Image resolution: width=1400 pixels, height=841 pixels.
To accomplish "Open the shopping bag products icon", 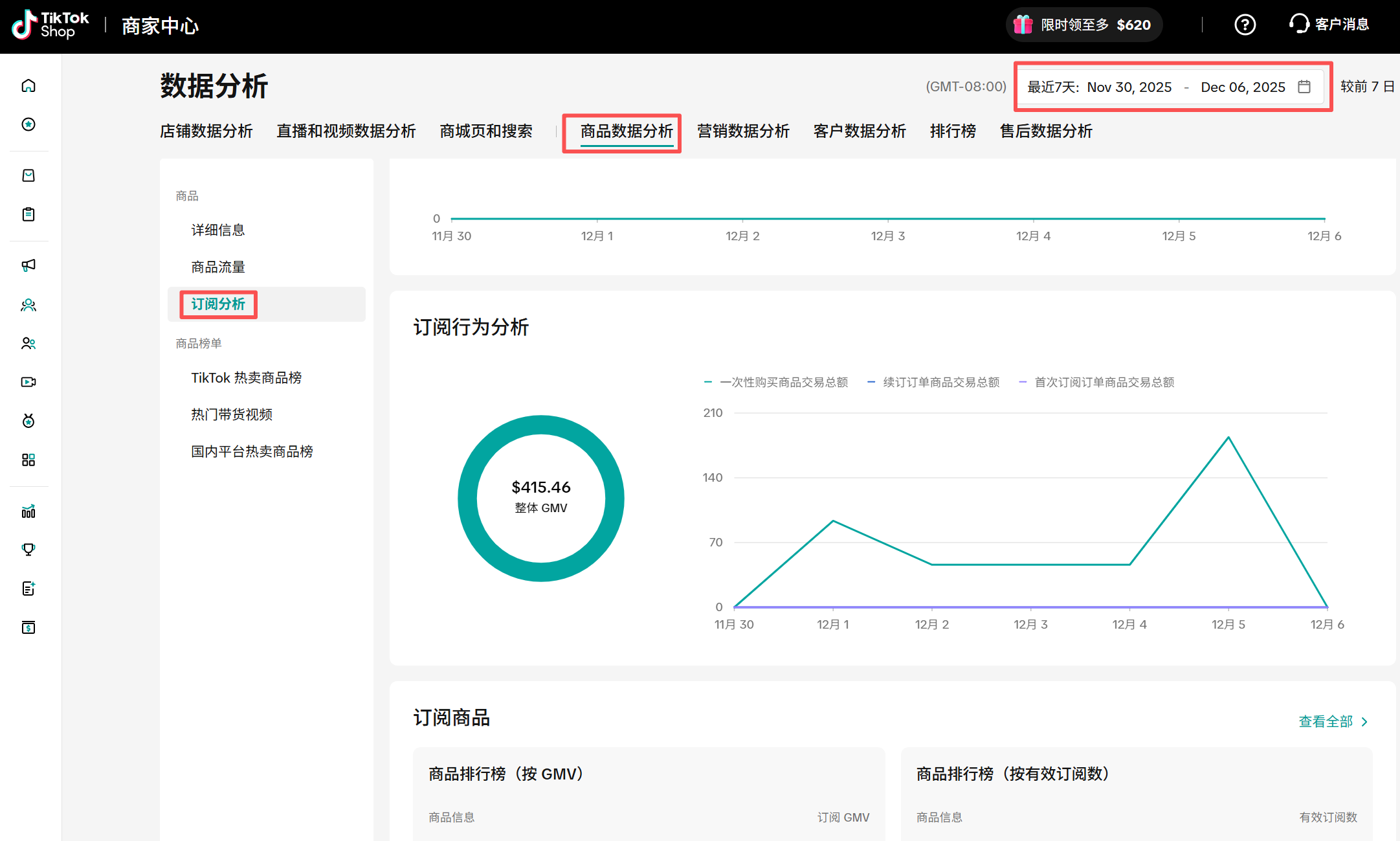I will click(28, 175).
